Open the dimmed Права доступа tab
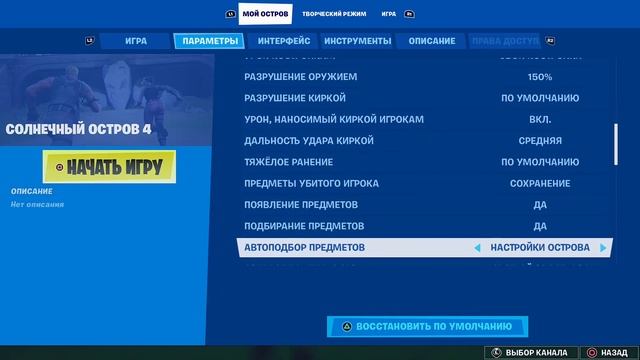 (x=505, y=41)
